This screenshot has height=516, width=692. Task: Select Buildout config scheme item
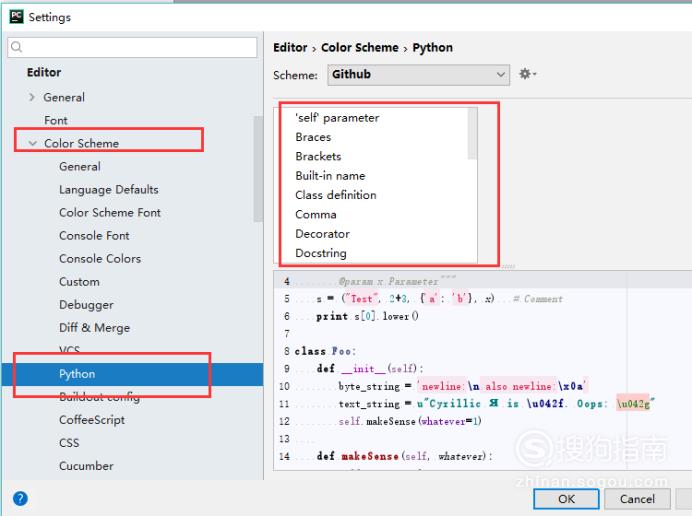(99, 397)
